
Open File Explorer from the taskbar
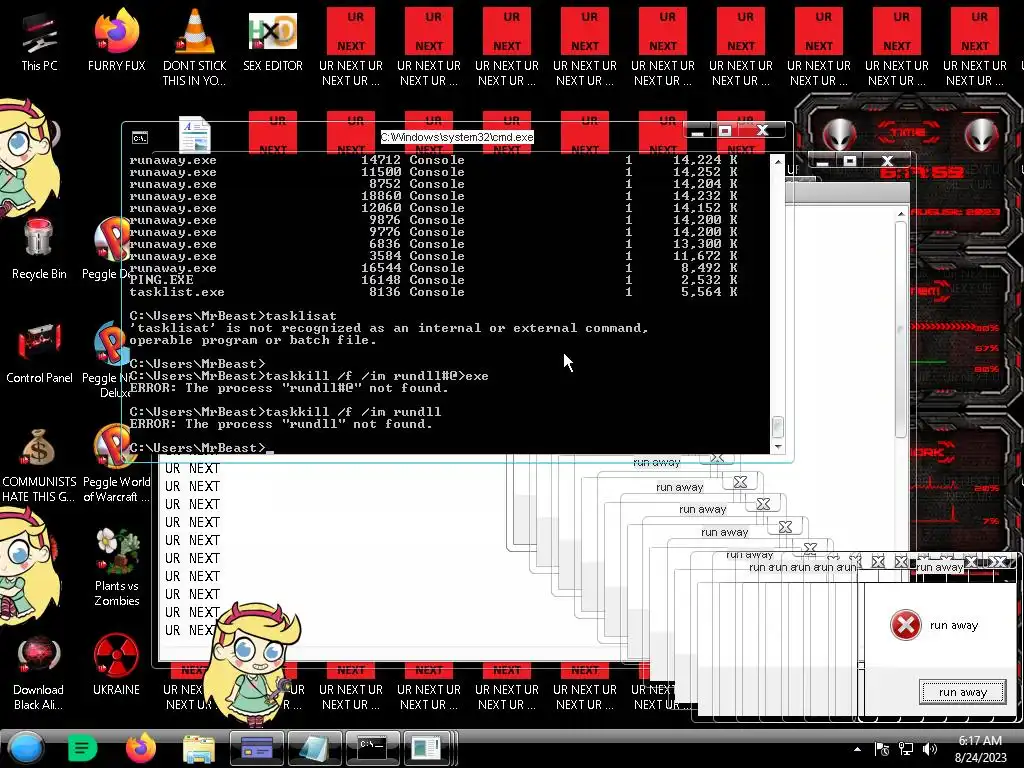point(199,749)
